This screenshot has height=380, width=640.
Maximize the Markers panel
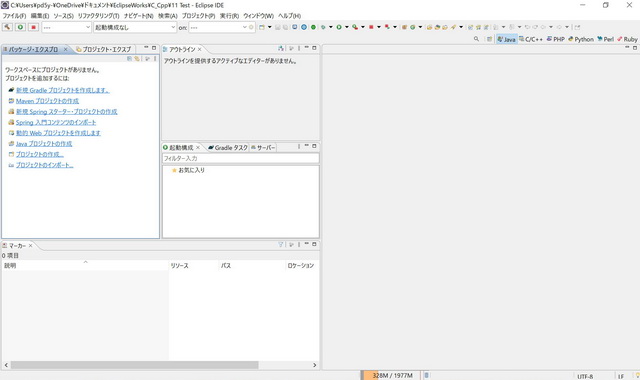(x=314, y=244)
